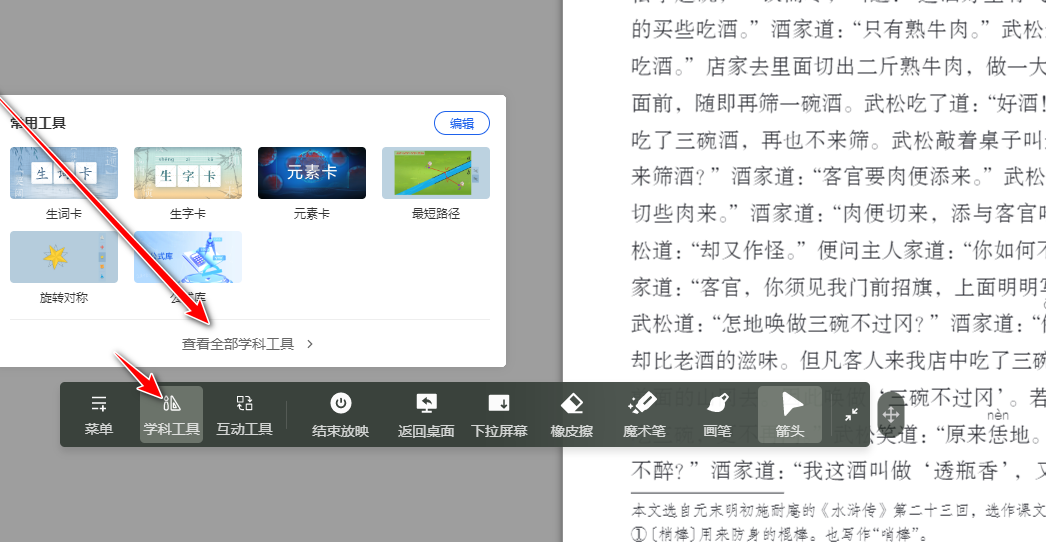This screenshot has height=542, width=1046.
Task: Activate the 下拉屏幕 tool
Action: tap(499, 415)
